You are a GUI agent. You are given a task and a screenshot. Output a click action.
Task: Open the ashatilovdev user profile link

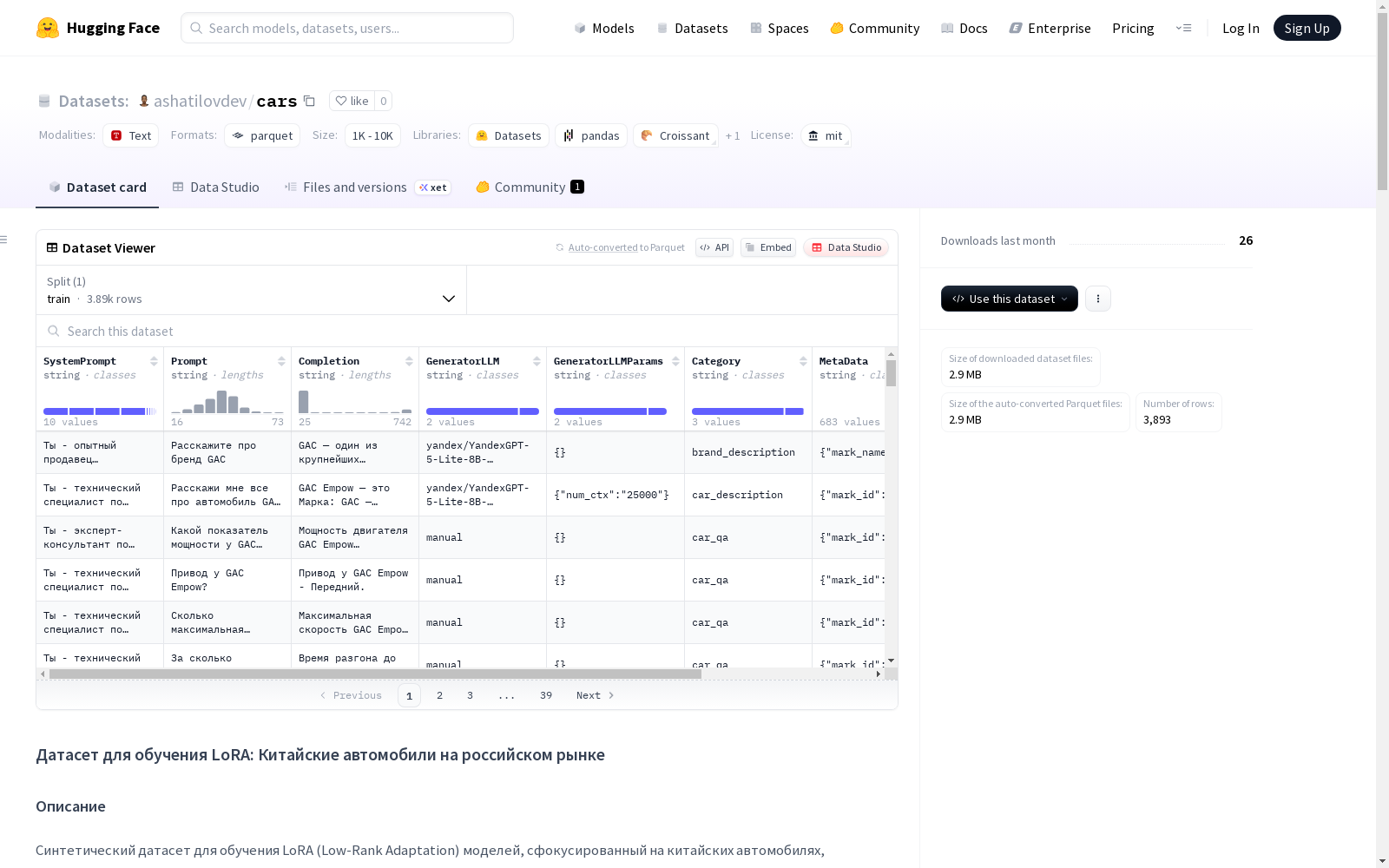(200, 101)
